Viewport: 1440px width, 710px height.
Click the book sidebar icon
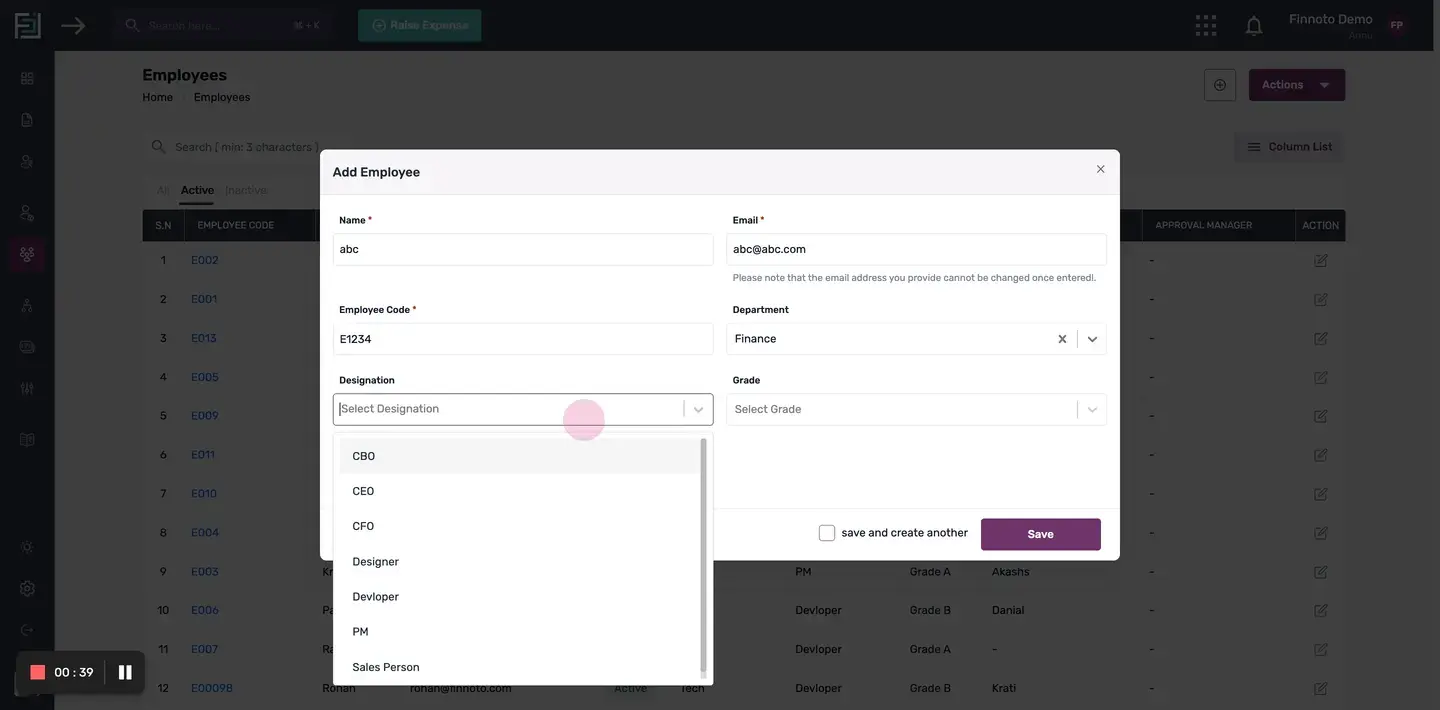[27, 440]
